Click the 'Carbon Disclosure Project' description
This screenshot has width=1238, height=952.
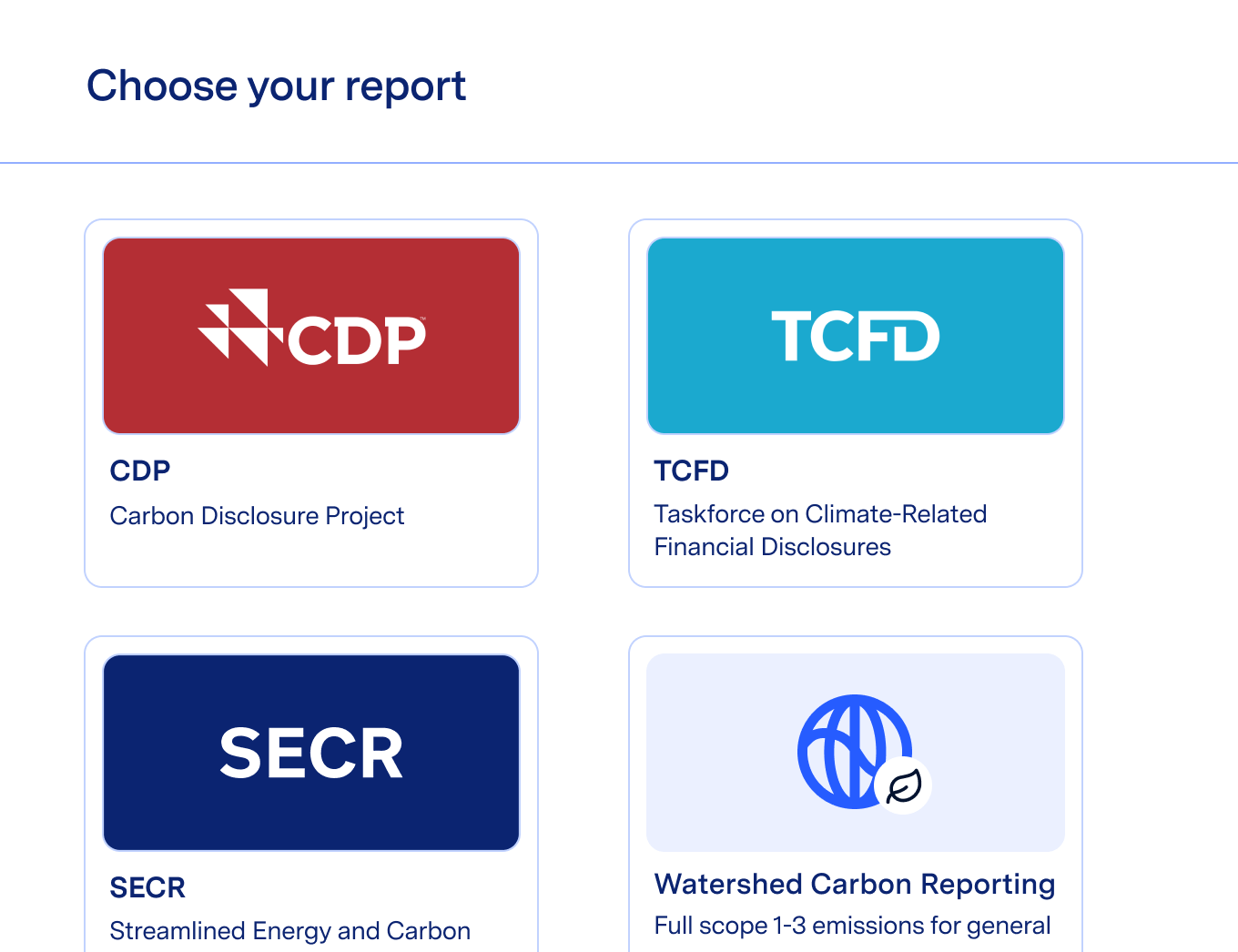(257, 516)
